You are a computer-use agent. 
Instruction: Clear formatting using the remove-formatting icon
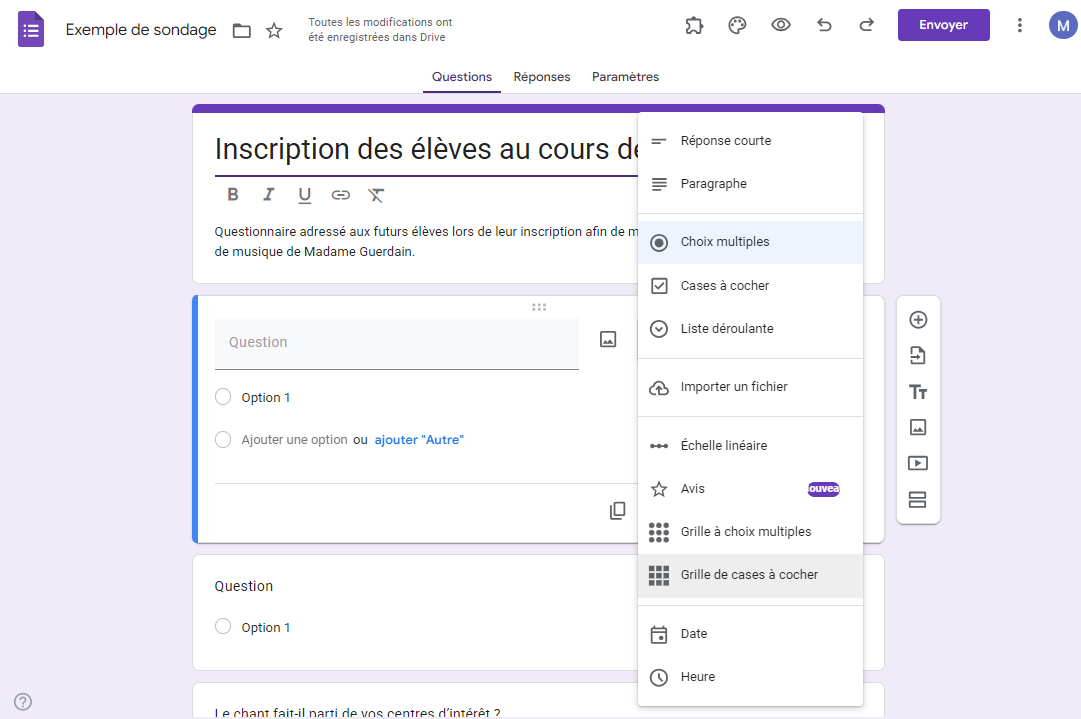[x=376, y=195]
